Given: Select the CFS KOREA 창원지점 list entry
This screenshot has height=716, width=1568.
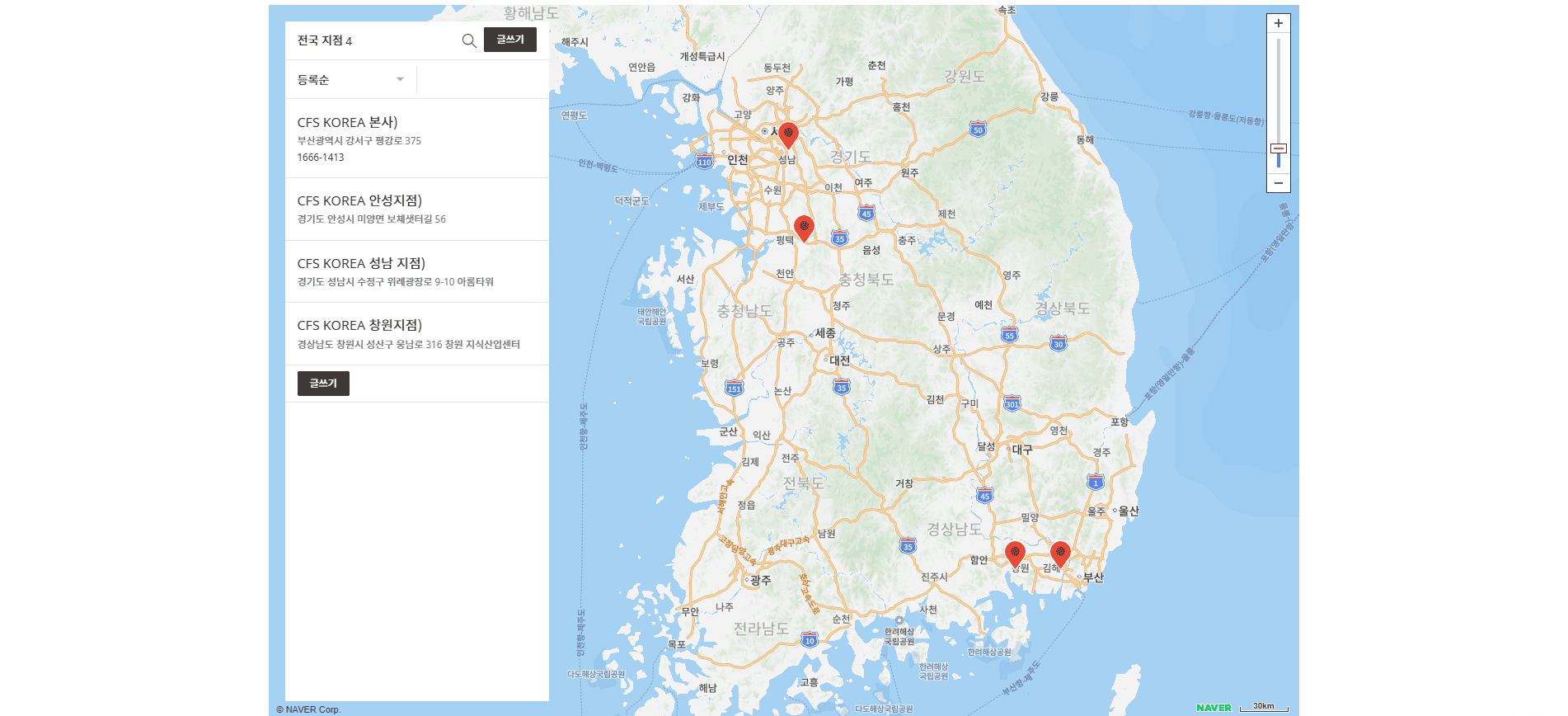Looking at the screenshot, I should point(417,334).
